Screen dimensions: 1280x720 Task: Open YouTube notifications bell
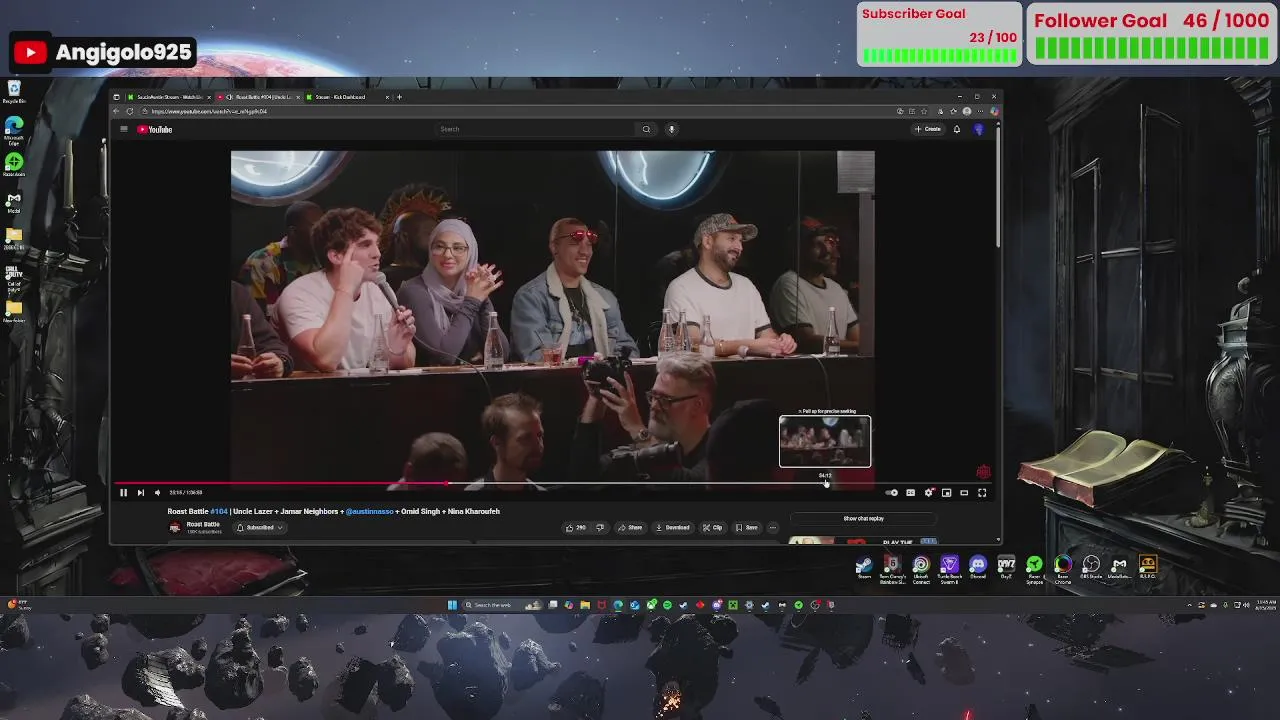click(957, 129)
